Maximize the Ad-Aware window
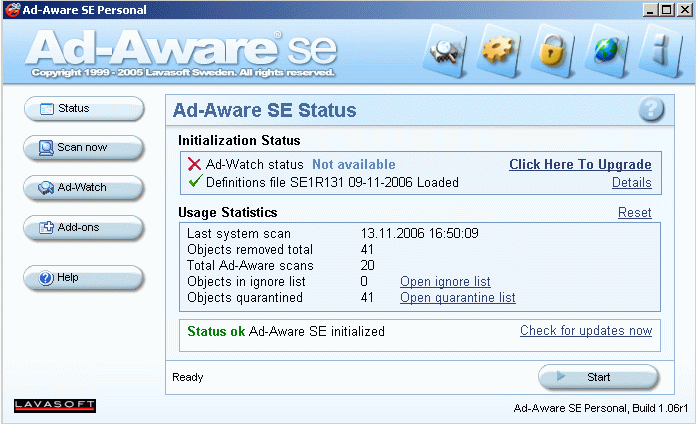 (667, 10)
